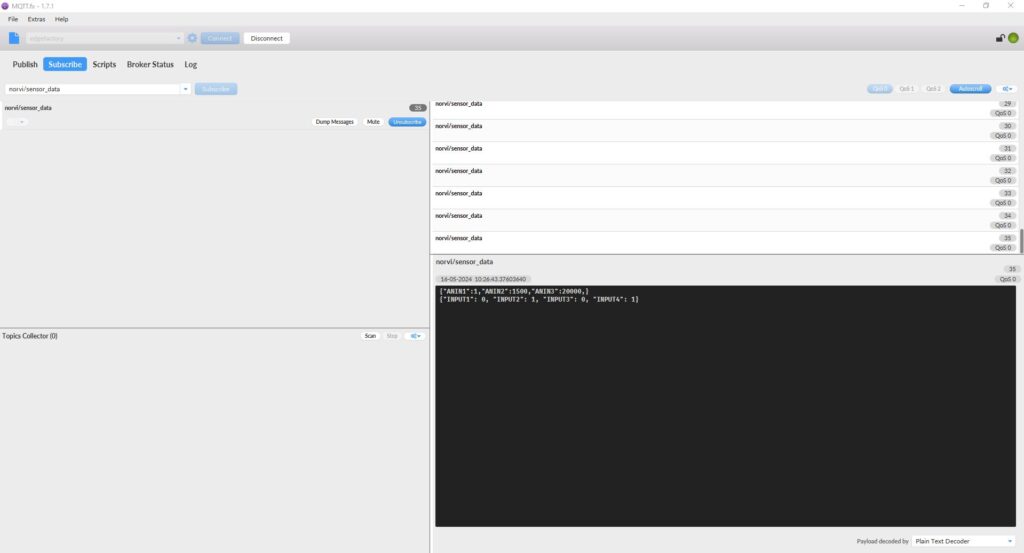1024x553 pixels.
Task: Select QoS 1 subscription level
Action: pyautogui.click(x=906, y=89)
